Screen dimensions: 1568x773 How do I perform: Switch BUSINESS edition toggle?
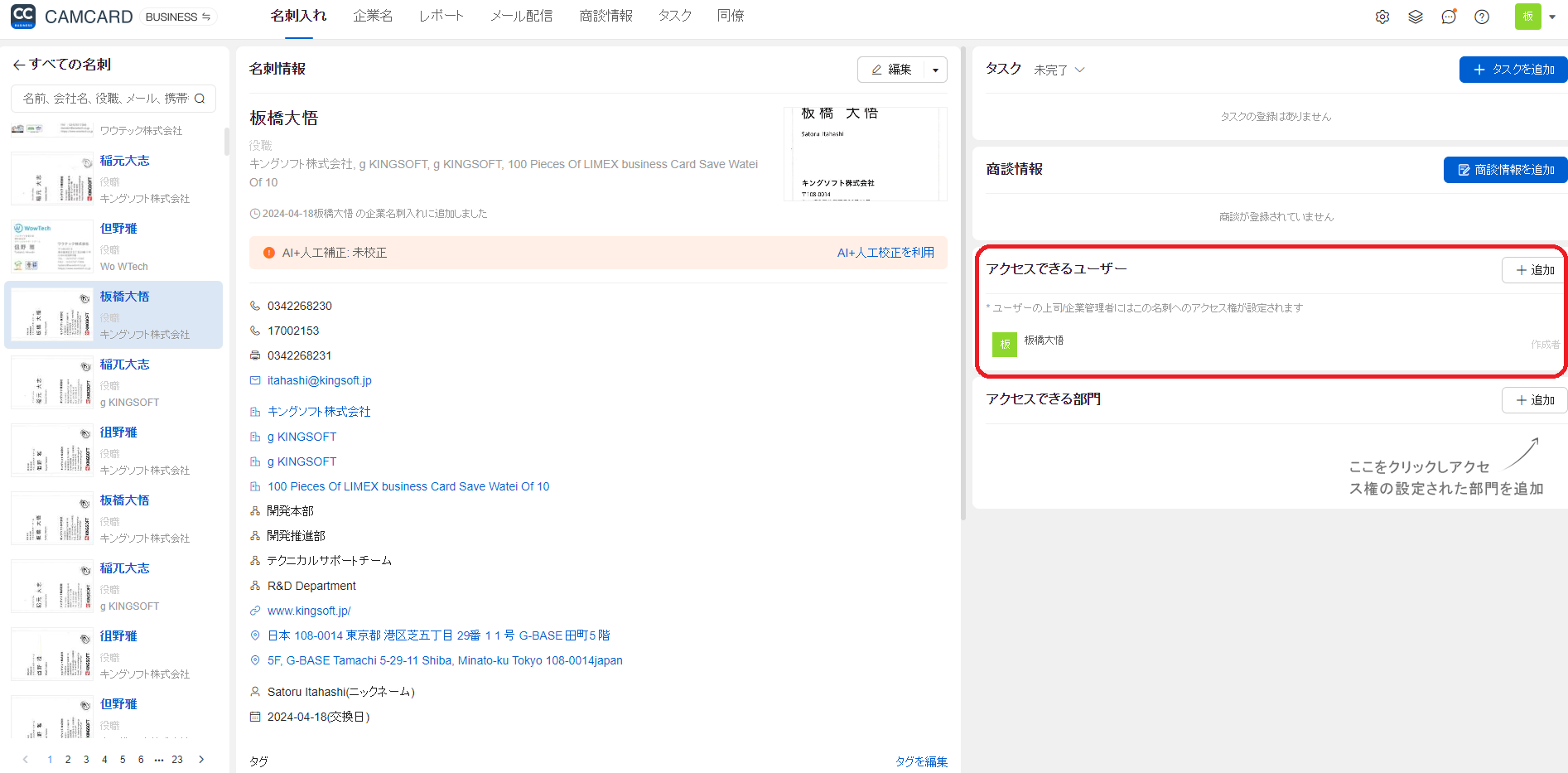pos(178,17)
